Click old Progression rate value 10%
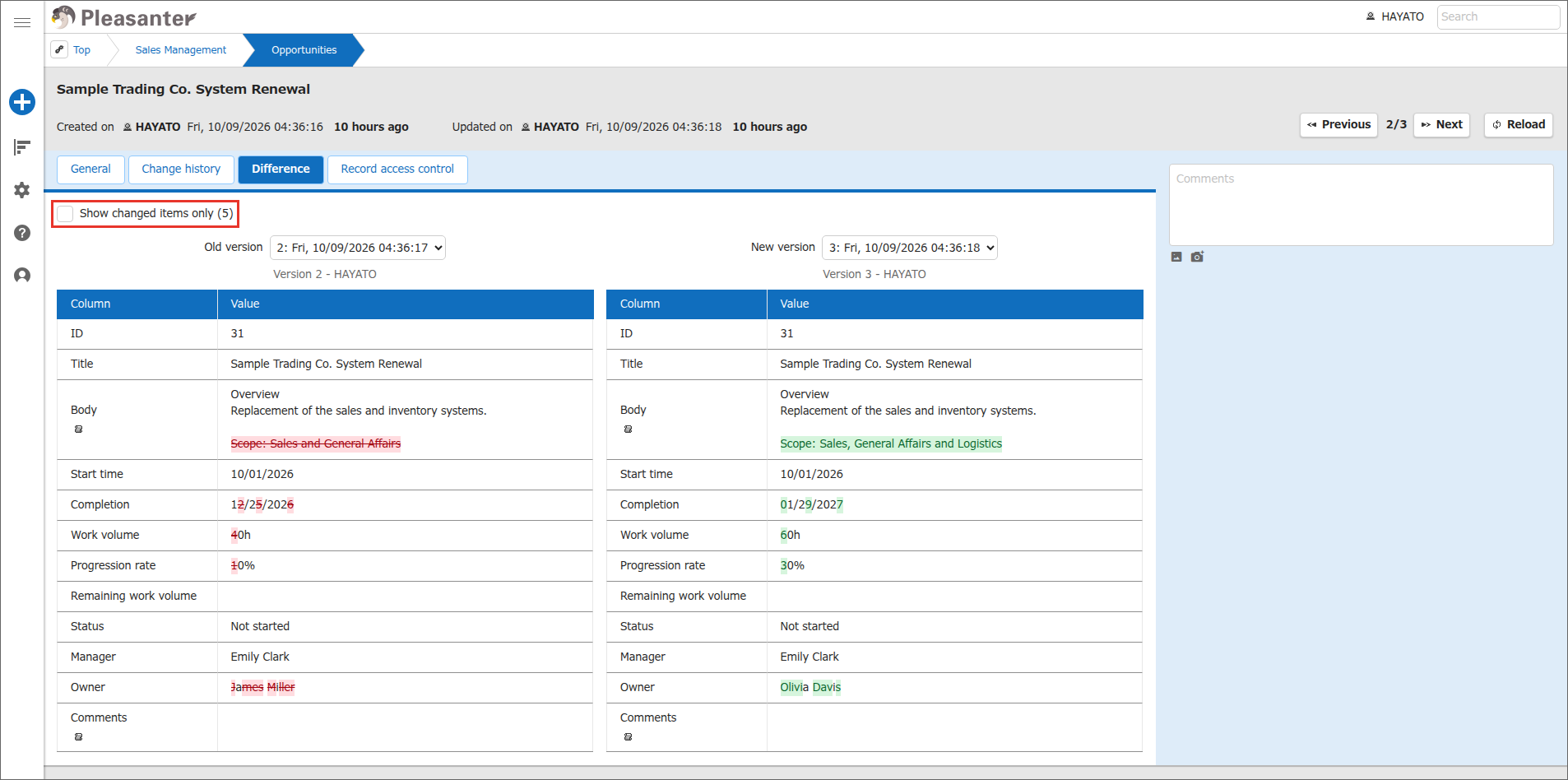The height and width of the screenshot is (780, 1568). (x=243, y=565)
